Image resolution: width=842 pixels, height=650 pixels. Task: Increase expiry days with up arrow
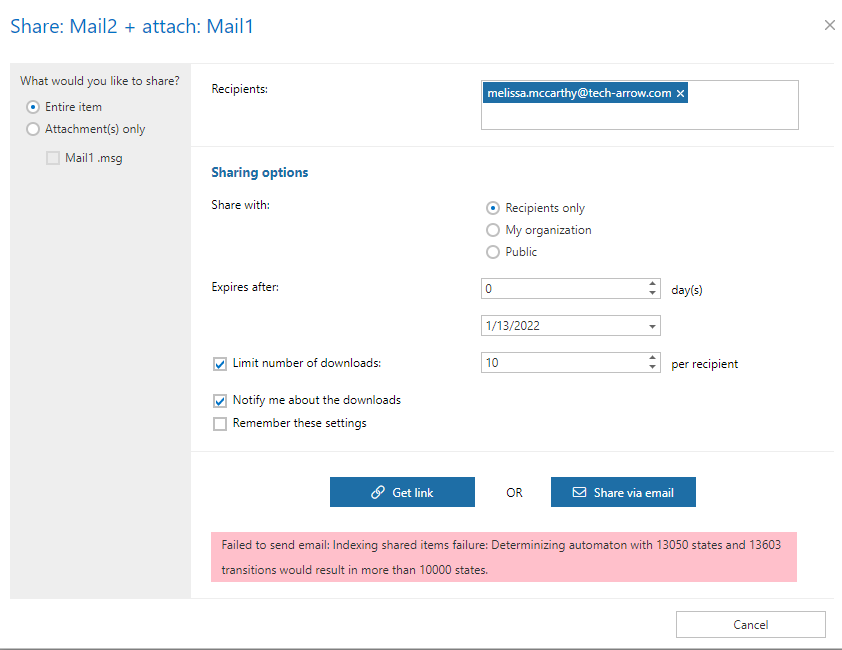tap(653, 283)
